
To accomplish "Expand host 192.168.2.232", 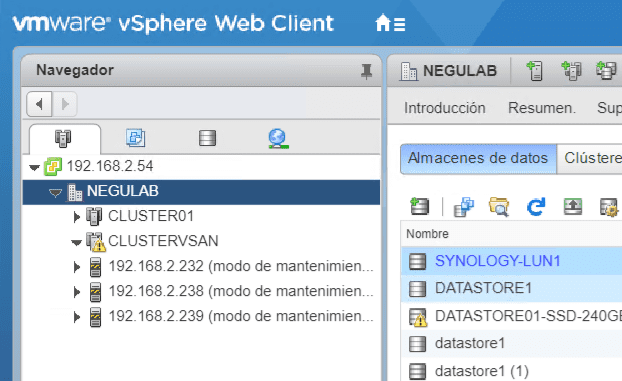I will point(77,267).
